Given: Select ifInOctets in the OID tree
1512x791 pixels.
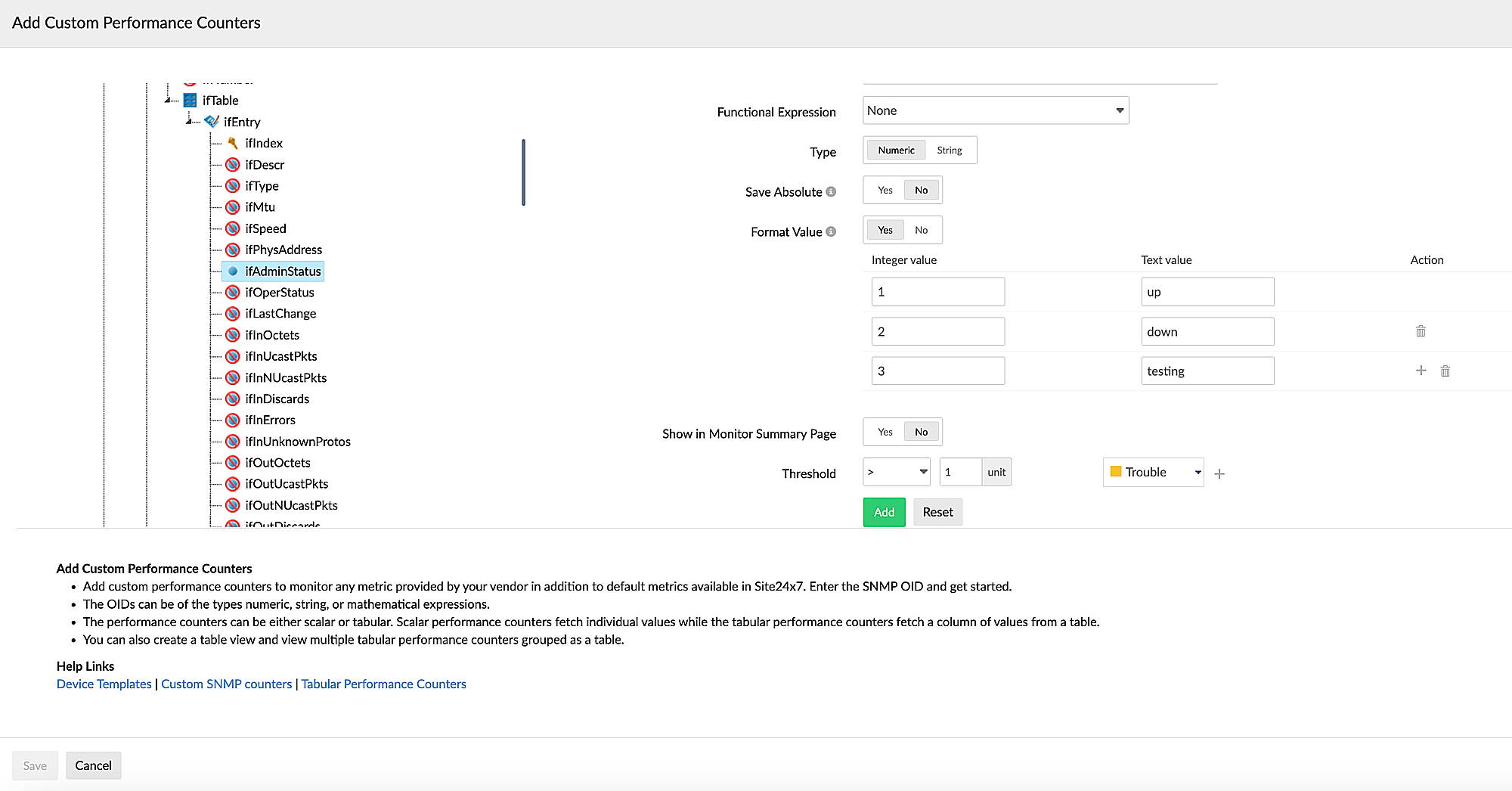Looking at the screenshot, I should click(271, 335).
